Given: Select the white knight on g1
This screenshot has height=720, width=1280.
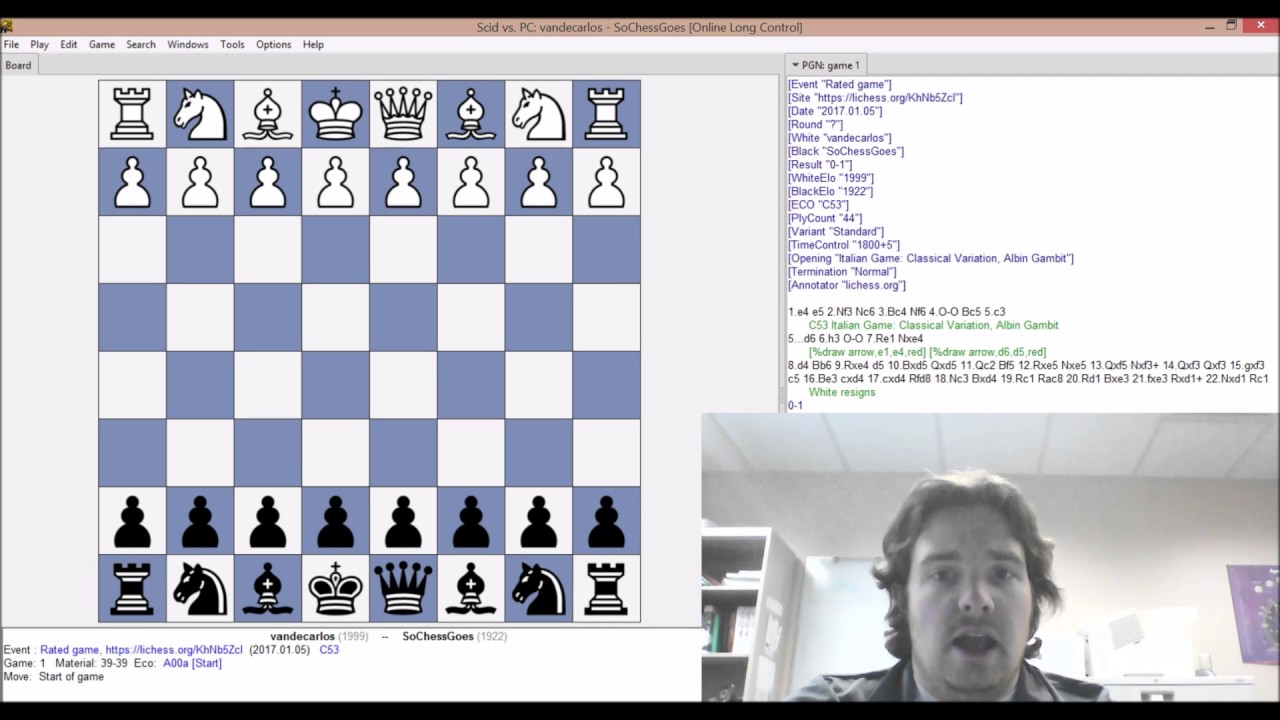Looking at the screenshot, I should [200, 114].
